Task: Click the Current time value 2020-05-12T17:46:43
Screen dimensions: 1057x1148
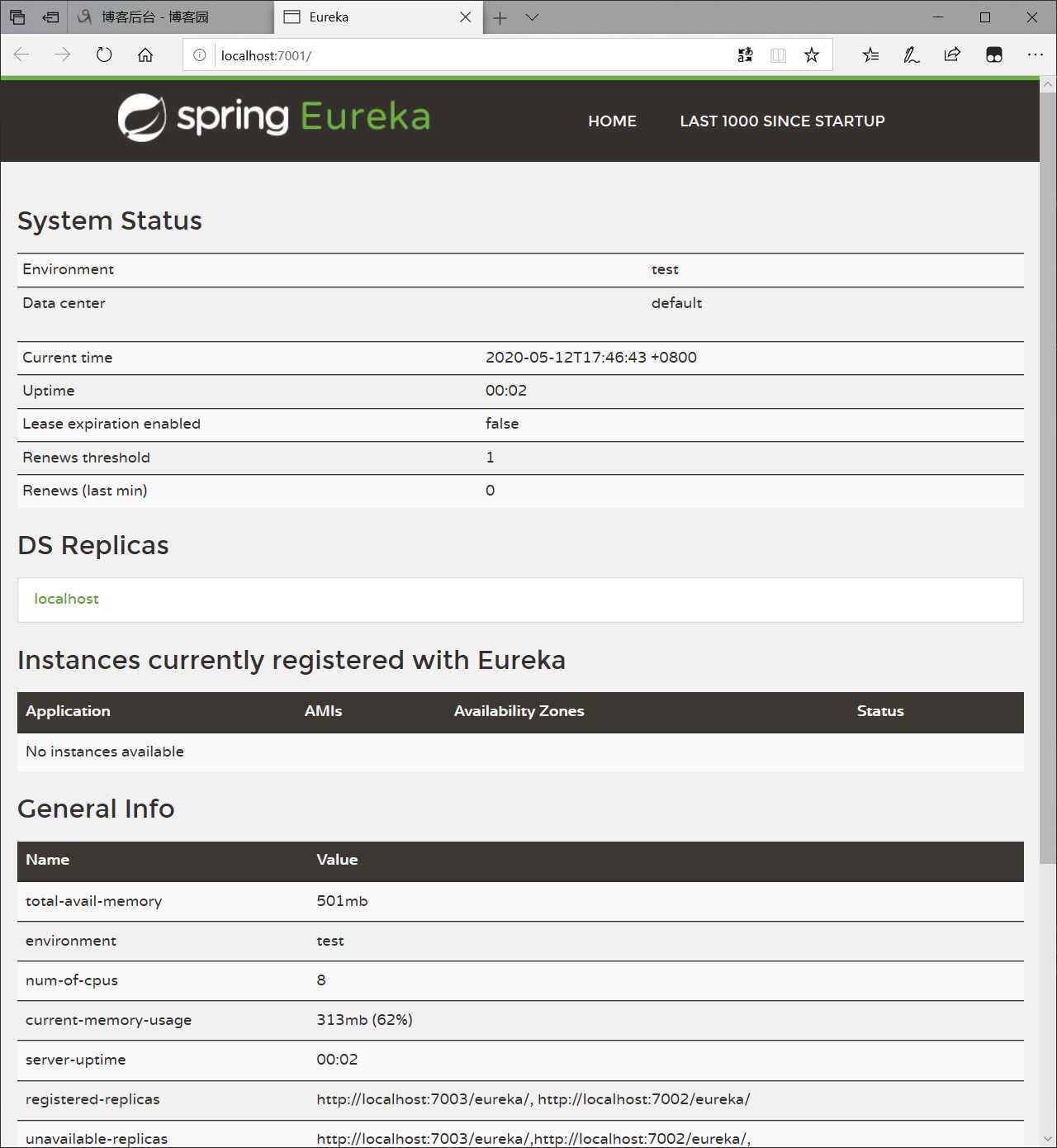Action: coord(590,358)
